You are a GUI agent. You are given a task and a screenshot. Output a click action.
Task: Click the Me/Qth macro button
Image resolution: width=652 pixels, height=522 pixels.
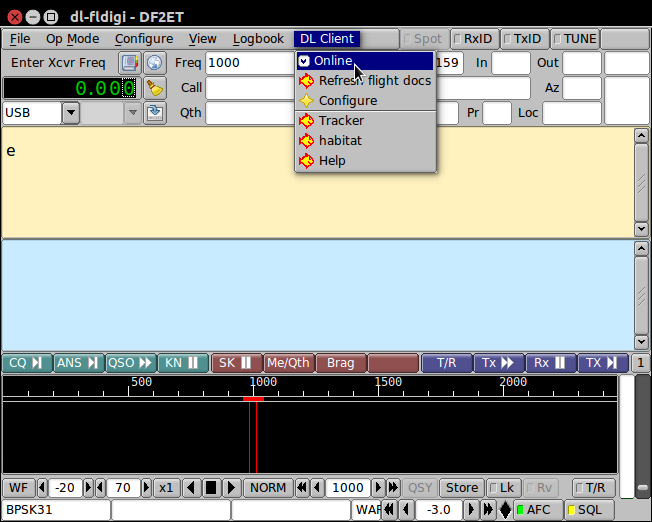pyautogui.click(x=289, y=363)
